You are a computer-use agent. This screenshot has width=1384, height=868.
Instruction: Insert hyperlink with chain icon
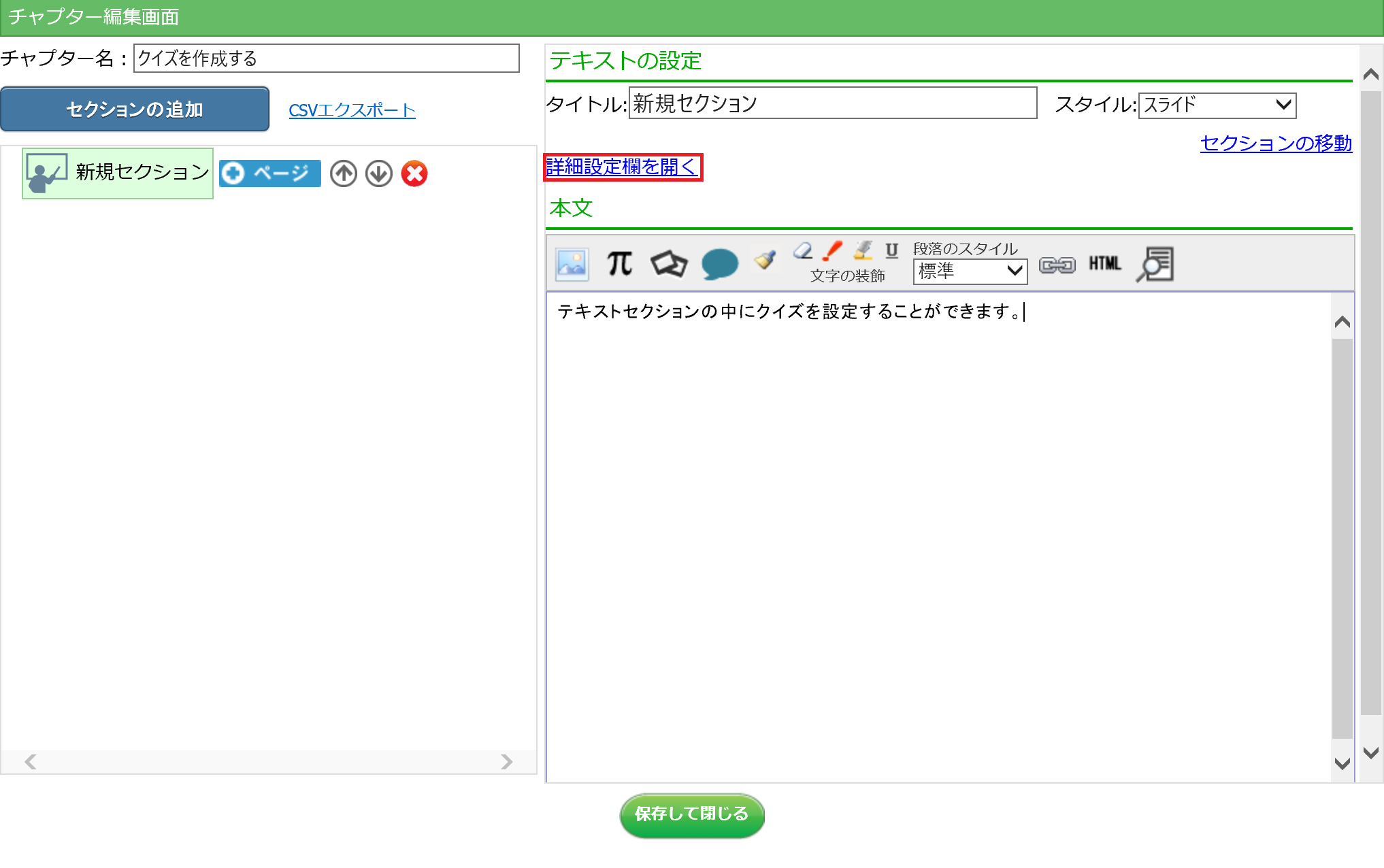(1057, 265)
